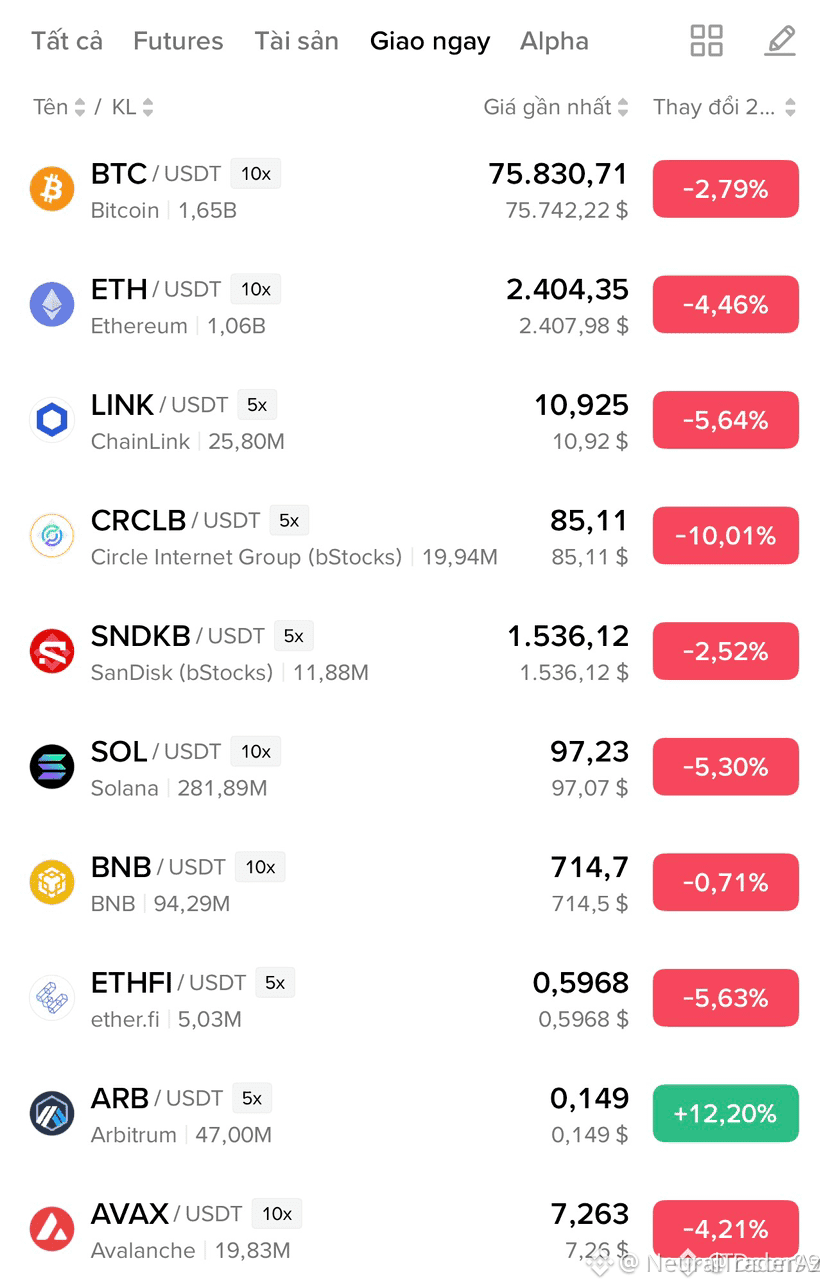Select the Tất cả tab

(x=67, y=41)
